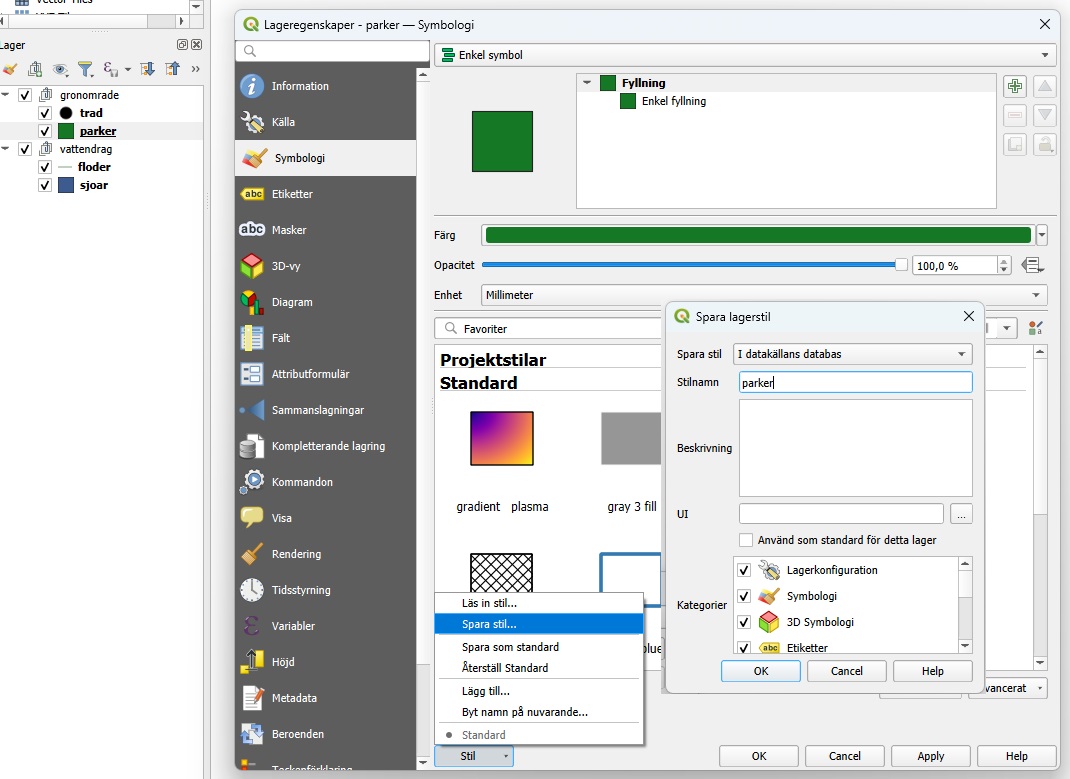
Task: Collapse the vattendrag group in Lager
Action: (5, 149)
